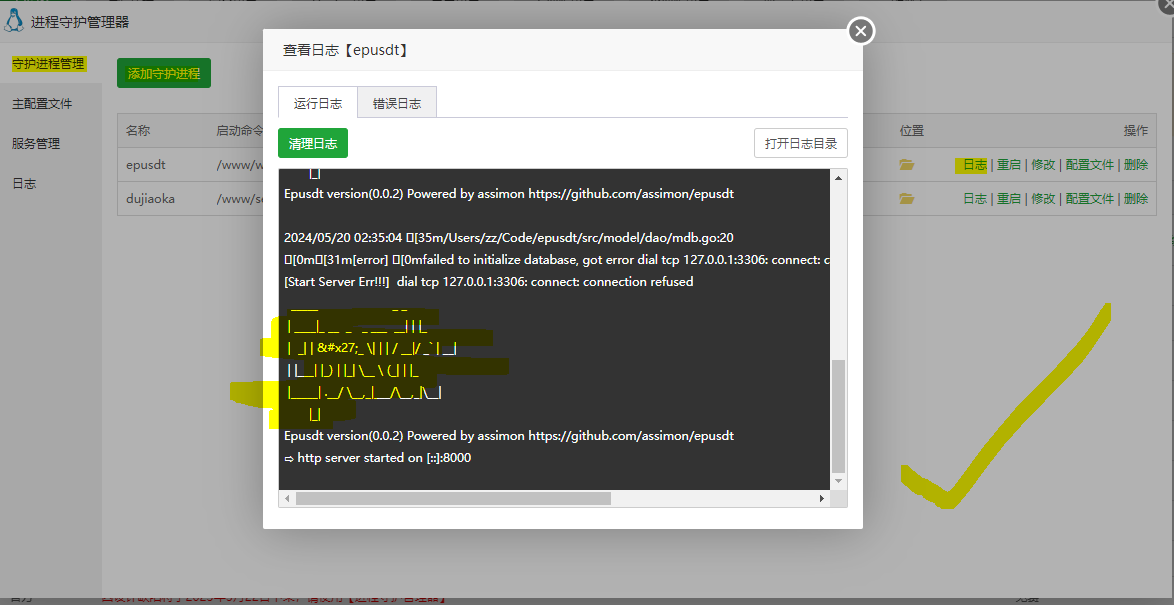1174x605 pixels.
Task: Click the 清理日志 button
Action: (313, 144)
